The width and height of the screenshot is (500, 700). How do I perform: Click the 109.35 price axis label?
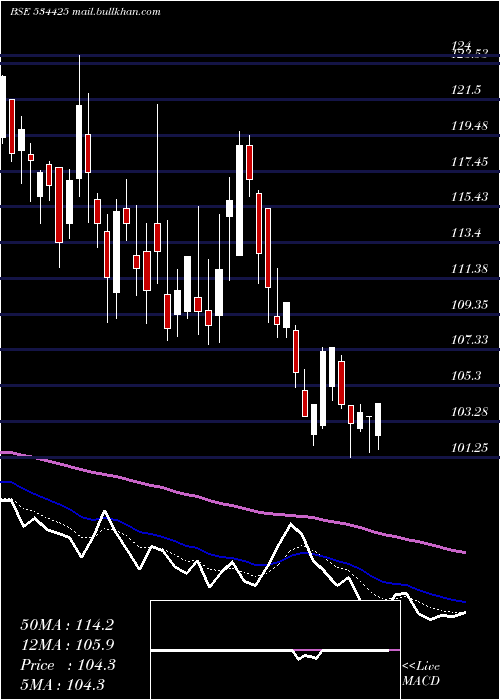point(469,304)
